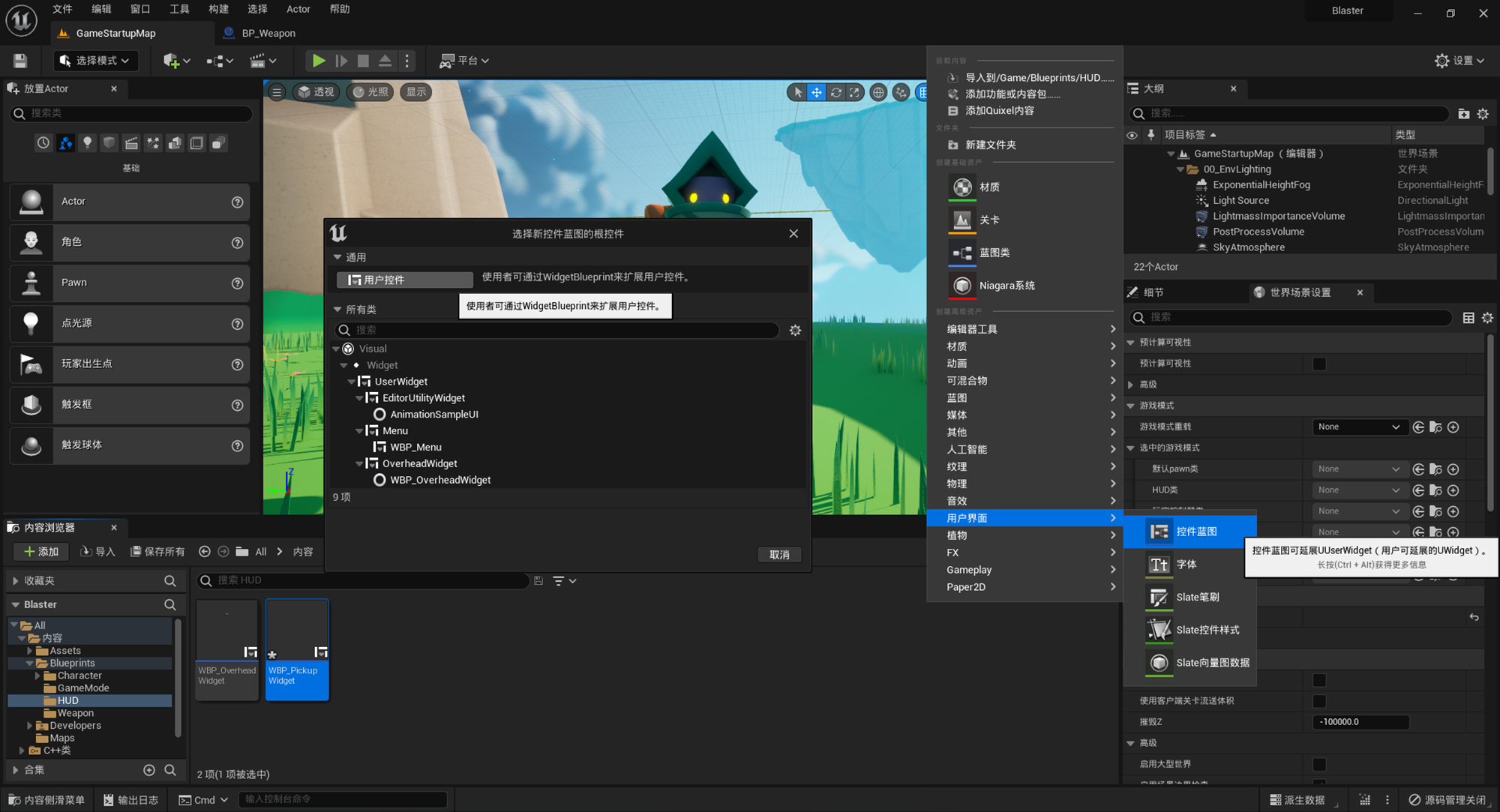Click the 取消 button
1500x812 pixels.
pos(779,555)
